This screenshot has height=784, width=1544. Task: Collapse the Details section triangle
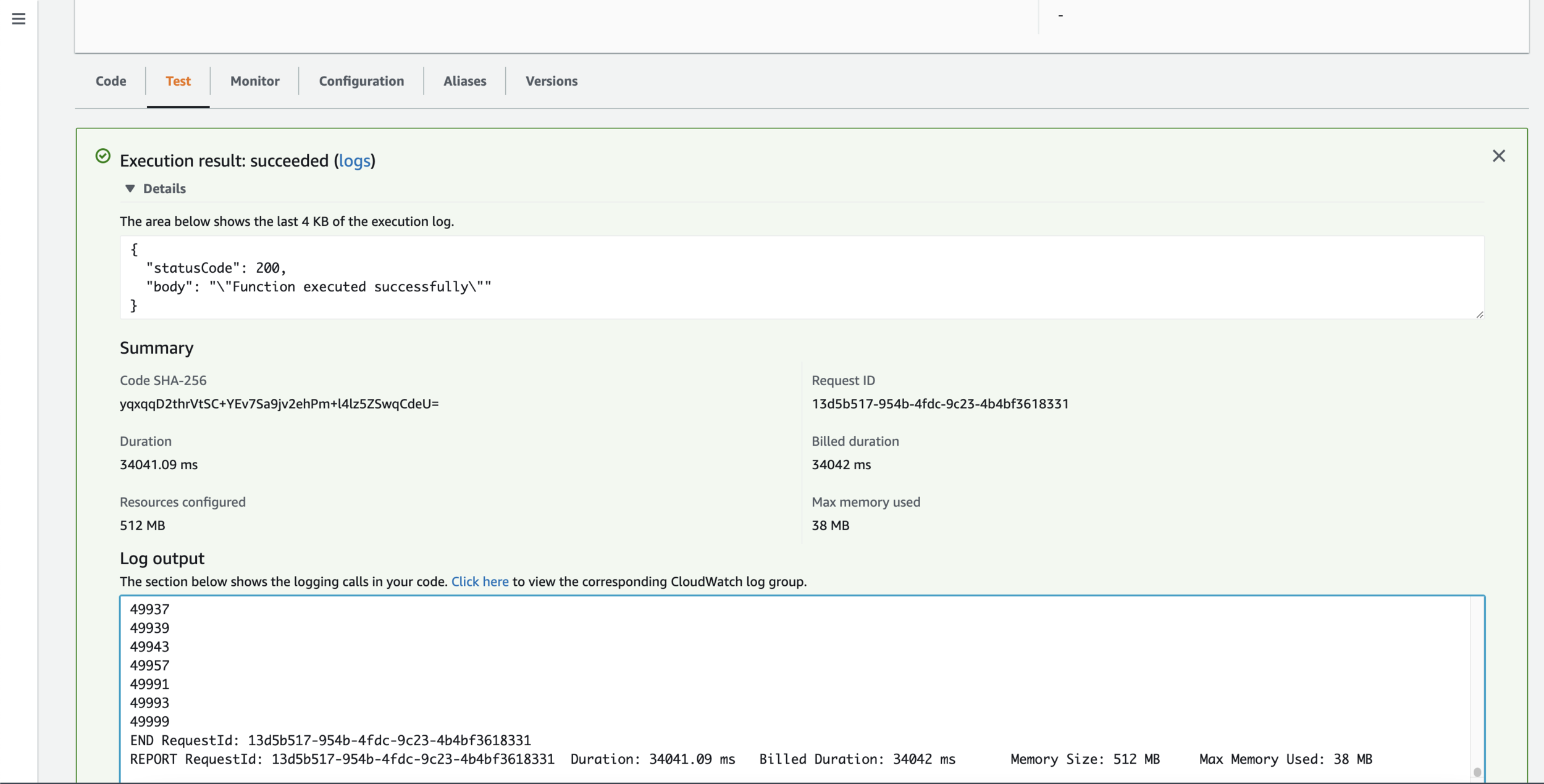pos(130,189)
